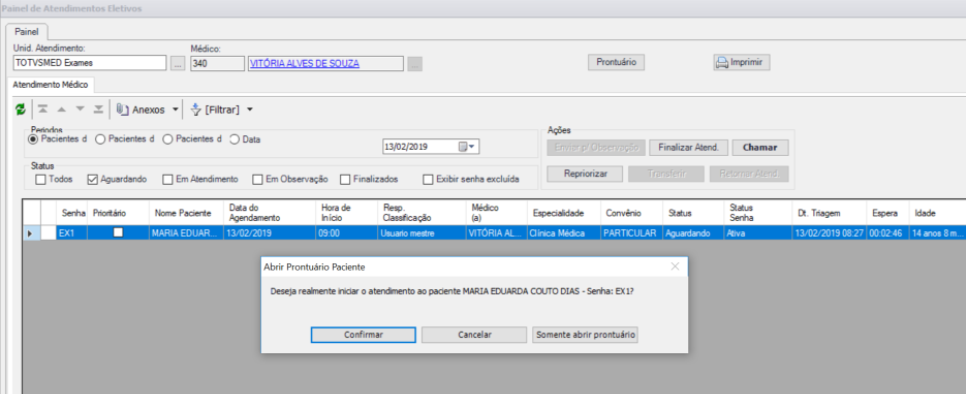This screenshot has width=966, height=394.
Task: Select the first Pacientes d radio button
Action: (33, 140)
